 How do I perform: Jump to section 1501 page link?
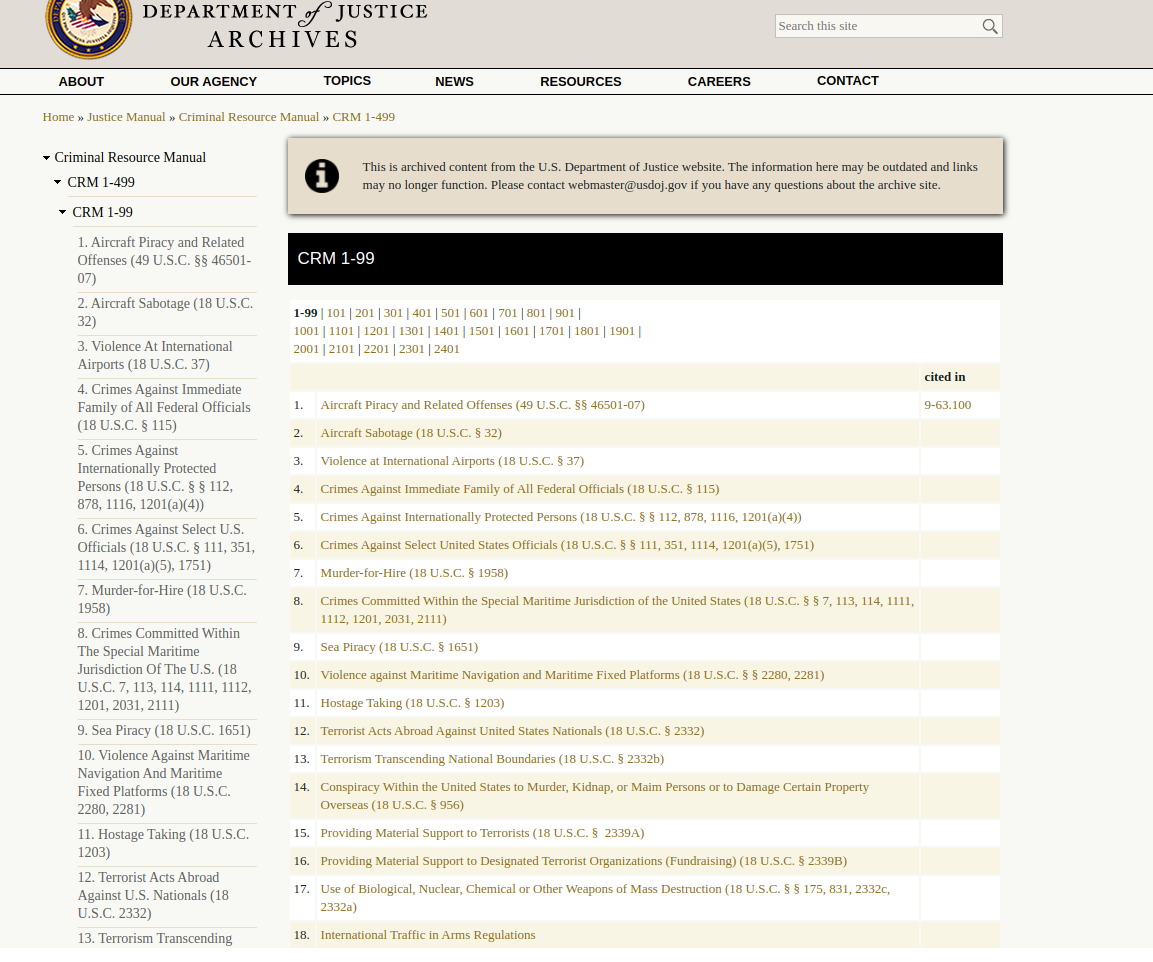pyautogui.click(x=482, y=331)
